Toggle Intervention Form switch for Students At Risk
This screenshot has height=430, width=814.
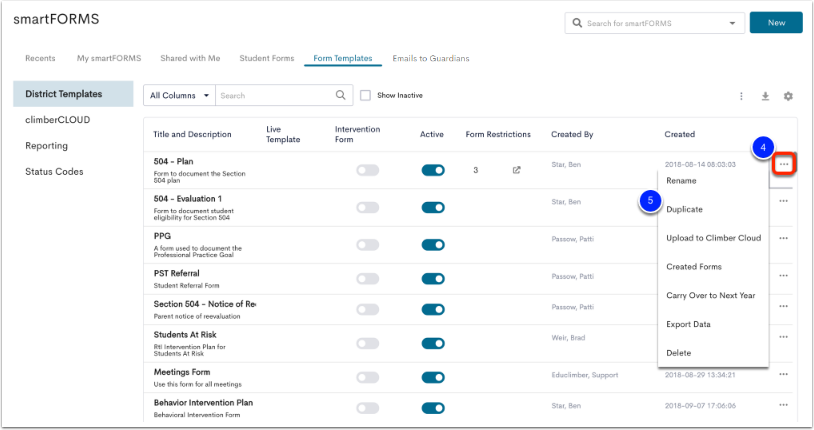(368, 343)
